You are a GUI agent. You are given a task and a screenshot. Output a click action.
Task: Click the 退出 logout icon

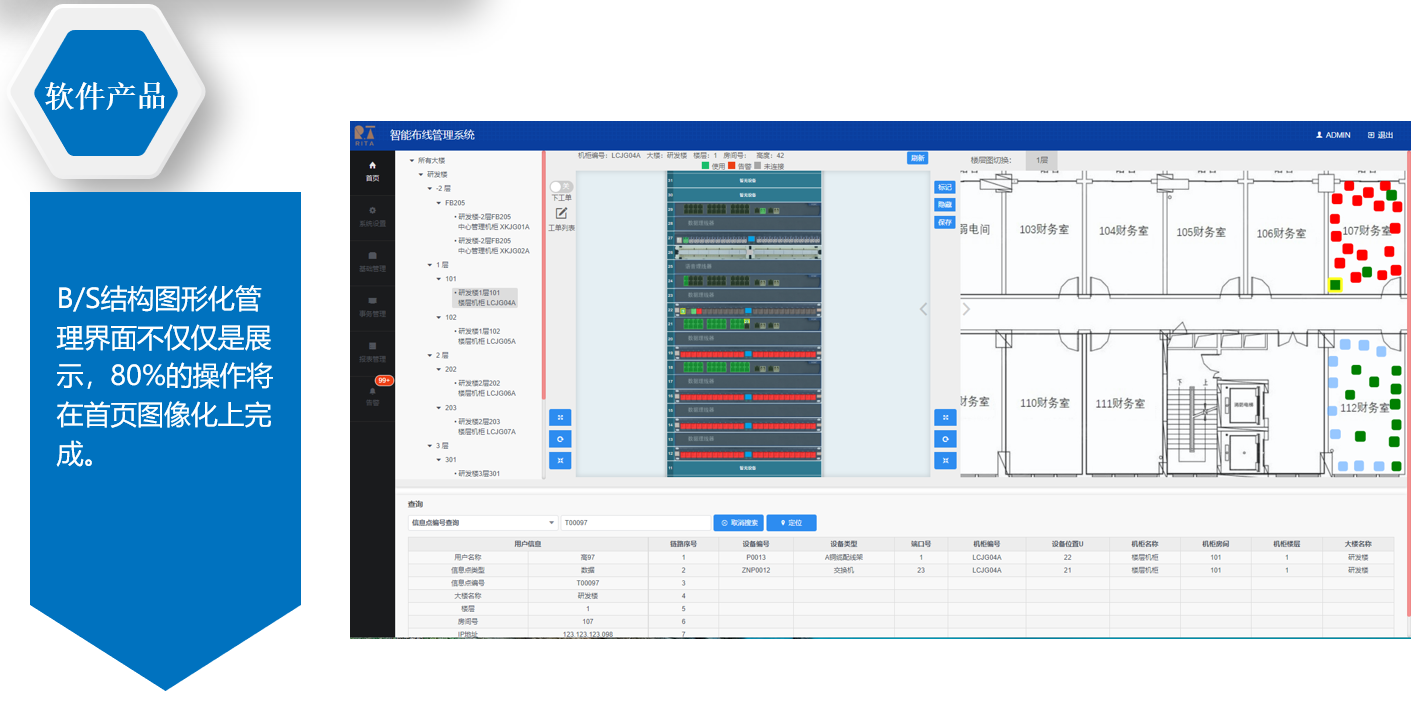1371,135
